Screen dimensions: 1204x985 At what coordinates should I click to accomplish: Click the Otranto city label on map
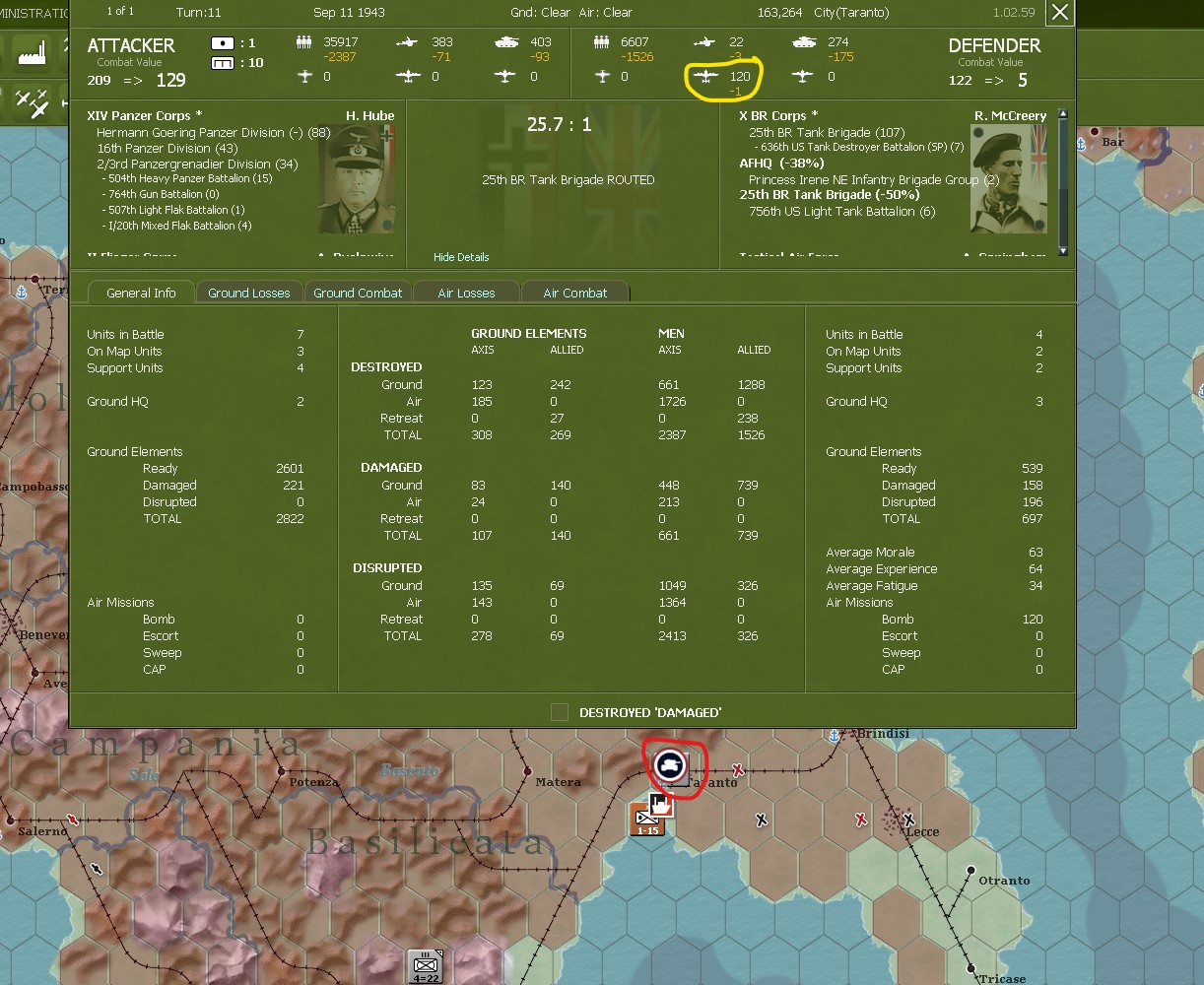(x=1004, y=881)
